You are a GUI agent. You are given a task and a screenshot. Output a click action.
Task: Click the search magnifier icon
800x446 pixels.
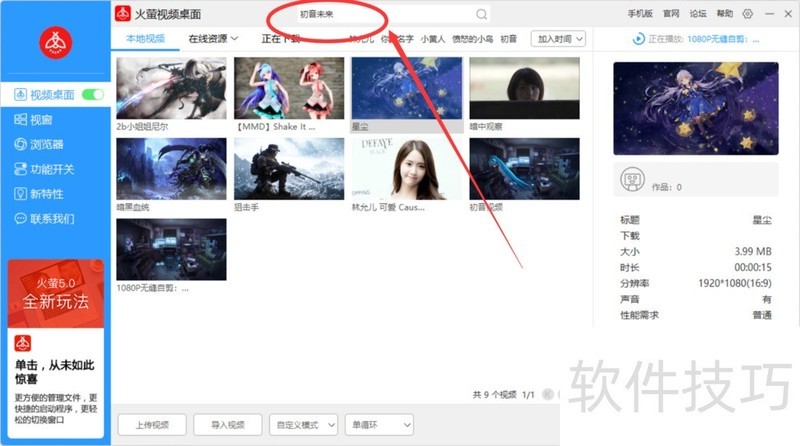click(481, 14)
